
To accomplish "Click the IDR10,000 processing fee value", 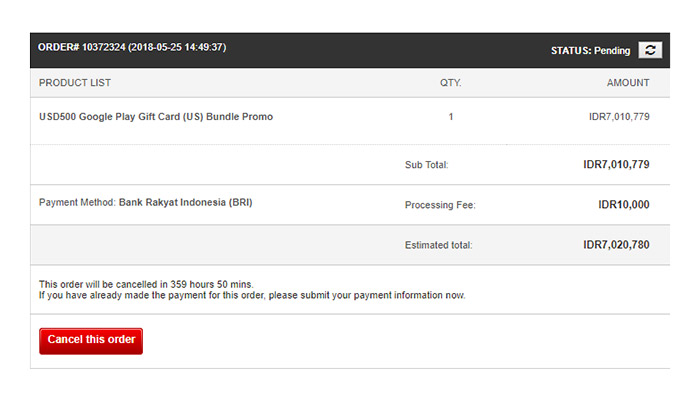I will click(624, 205).
